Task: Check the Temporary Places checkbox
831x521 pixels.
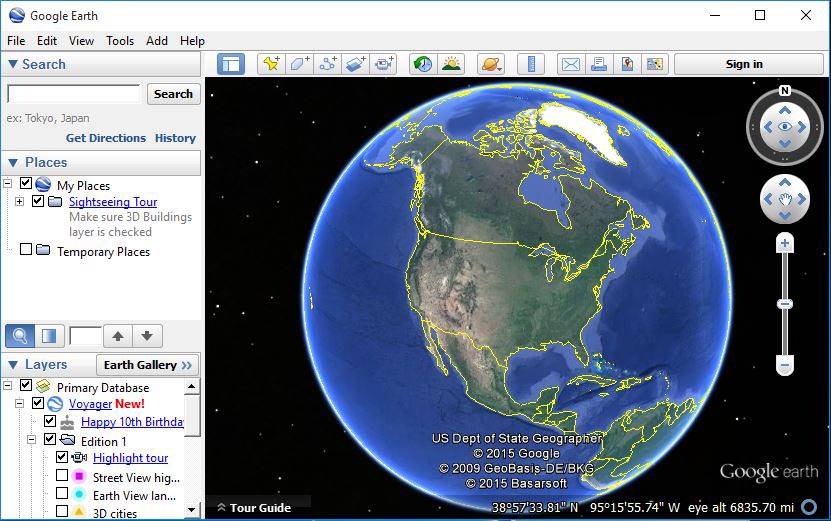Action: (x=25, y=249)
